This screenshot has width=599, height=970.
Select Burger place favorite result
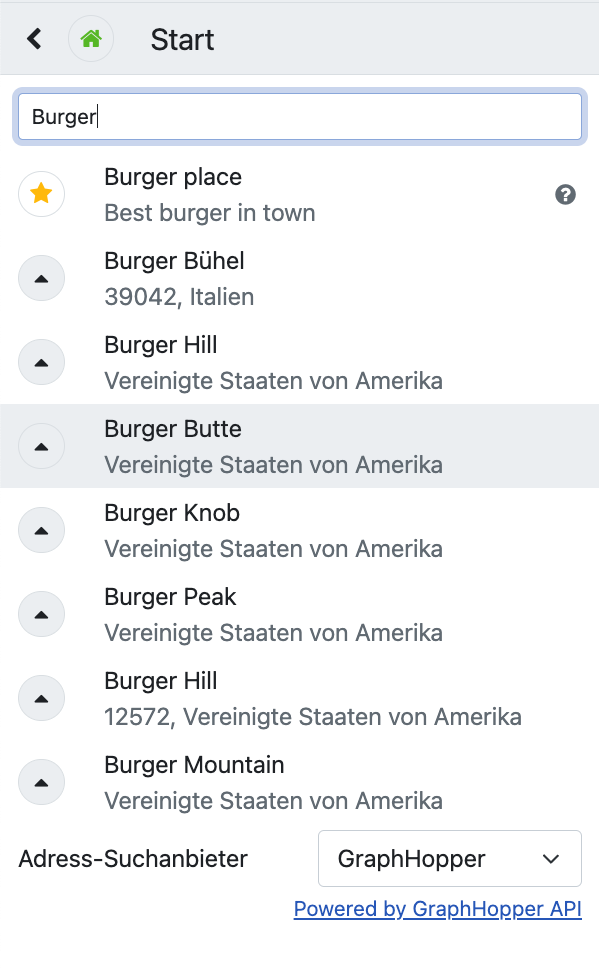(300, 194)
